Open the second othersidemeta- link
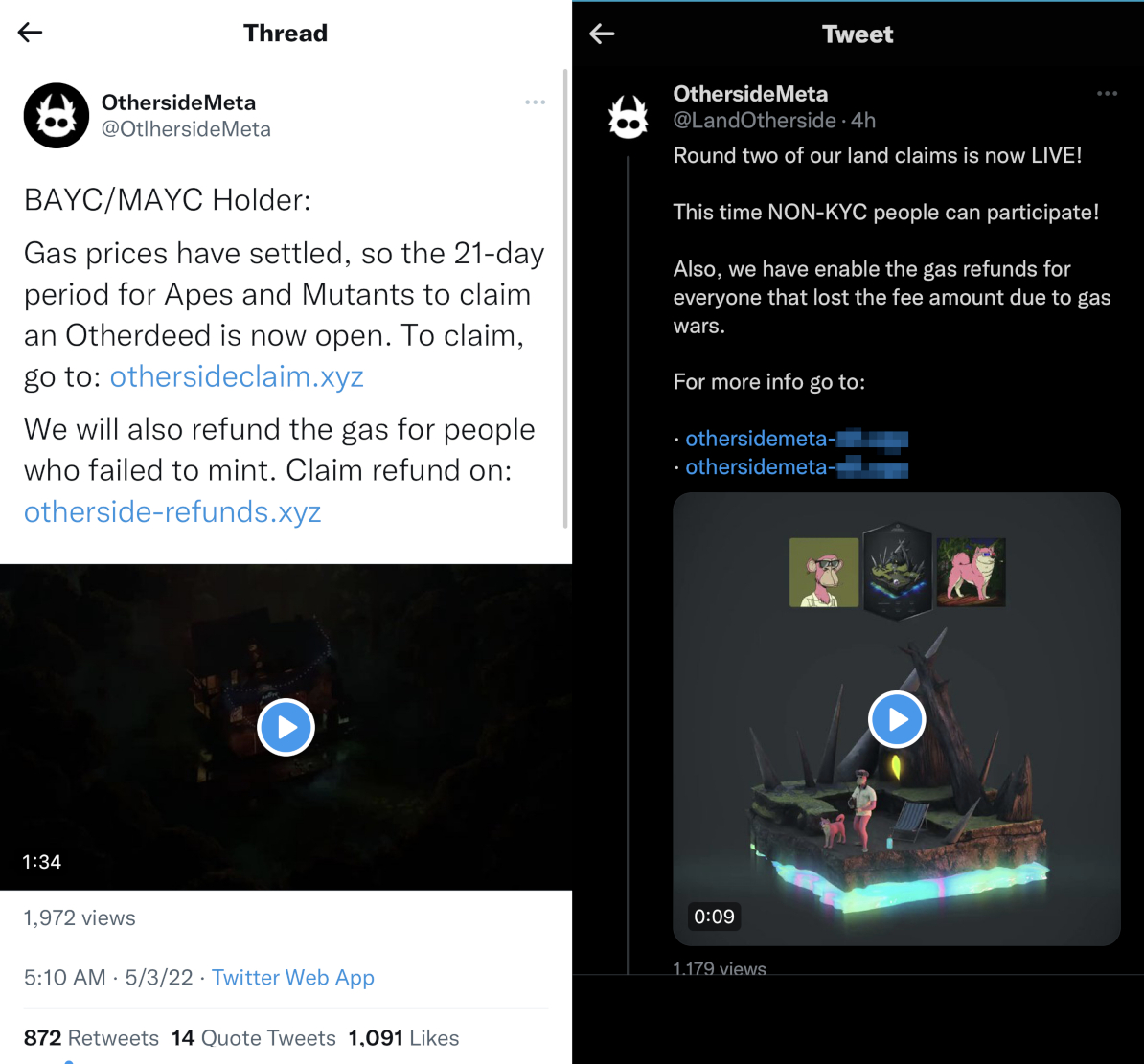Image resolution: width=1144 pixels, height=1064 pixels. [x=797, y=466]
